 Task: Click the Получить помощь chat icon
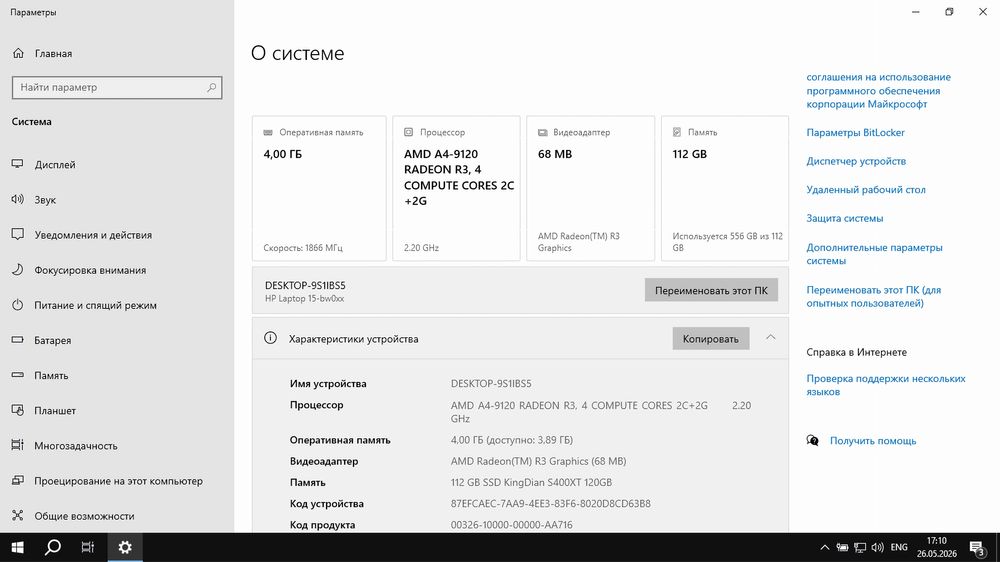click(x=812, y=440)
